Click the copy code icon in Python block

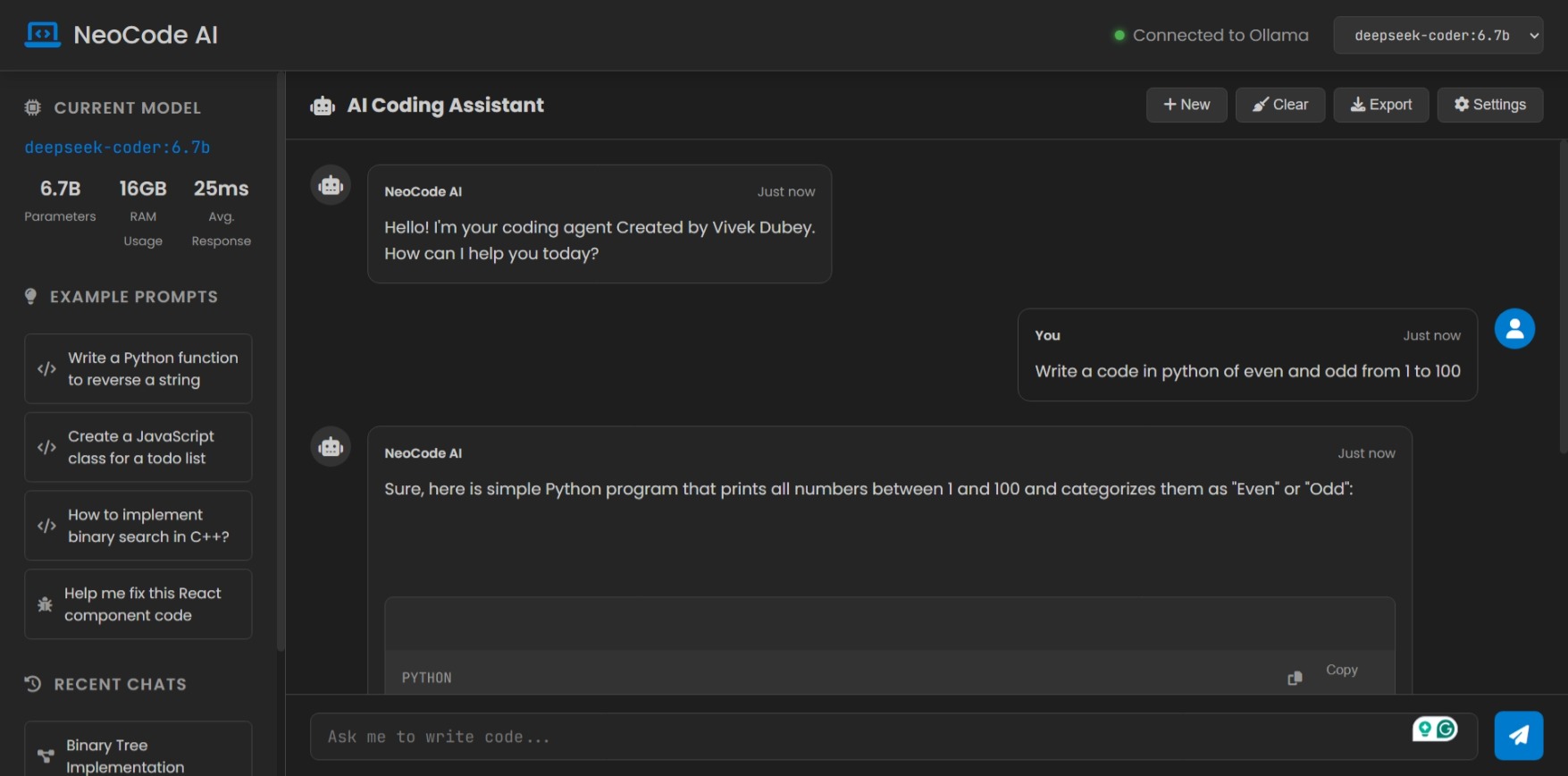pos(1295,678)
